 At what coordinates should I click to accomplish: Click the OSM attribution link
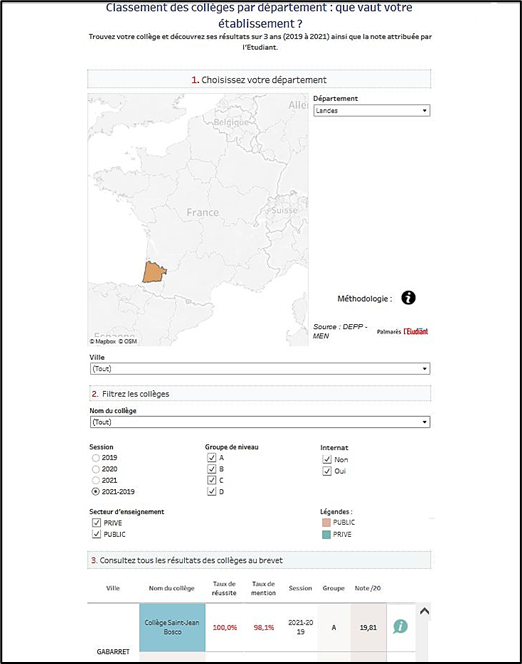pyautogui.click(x=127, y=341)
